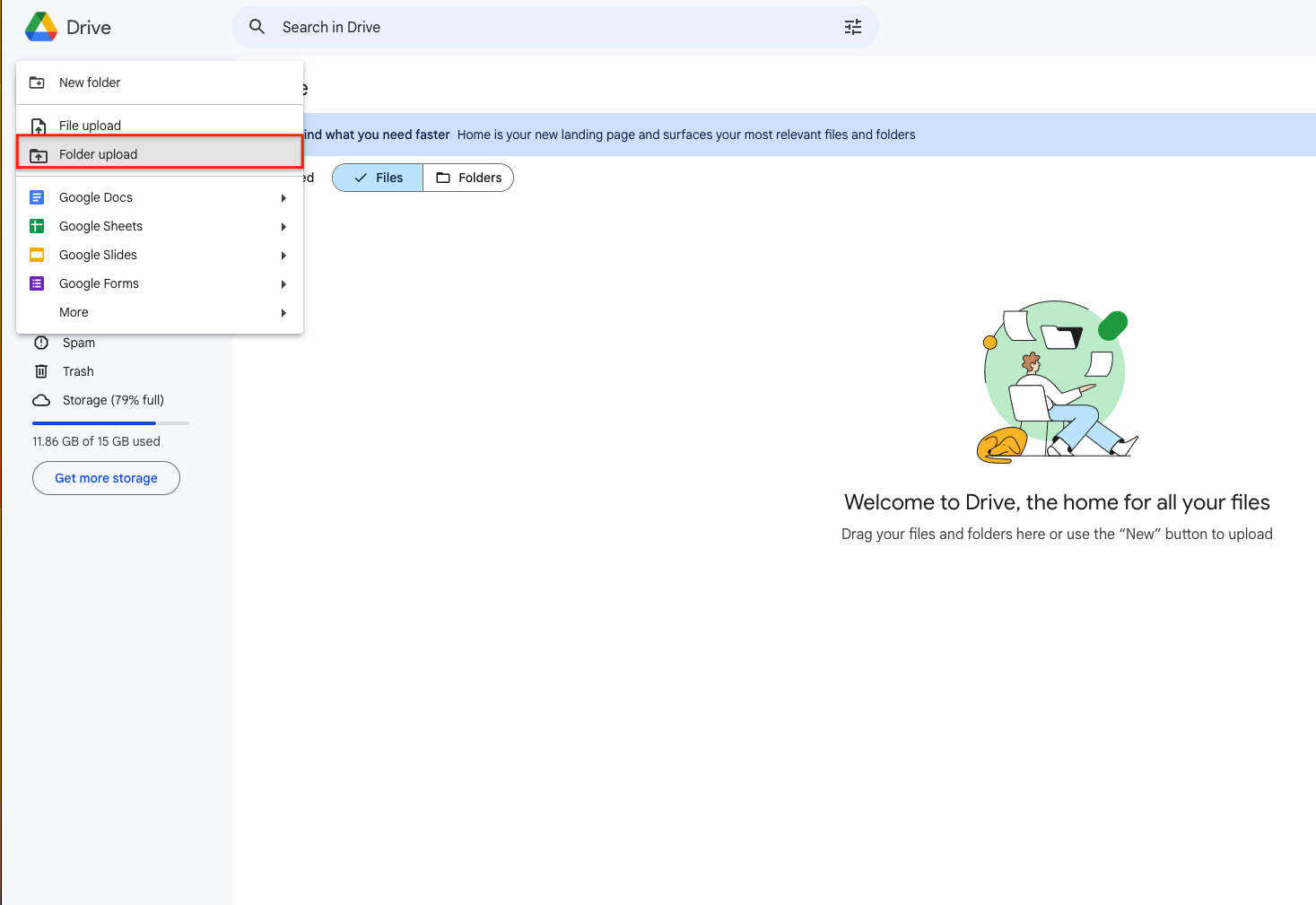1316x905 pixels.
Task: Expand the Google Slides submenu arrow
Action: [x=283, y=255]
